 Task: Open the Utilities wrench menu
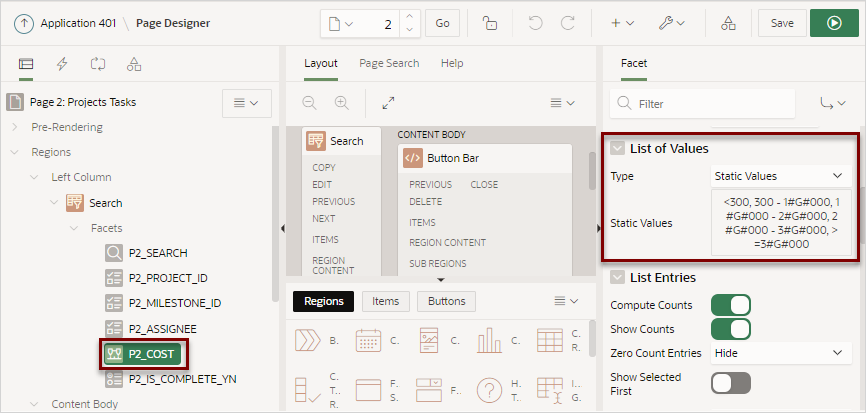point(672,23)
